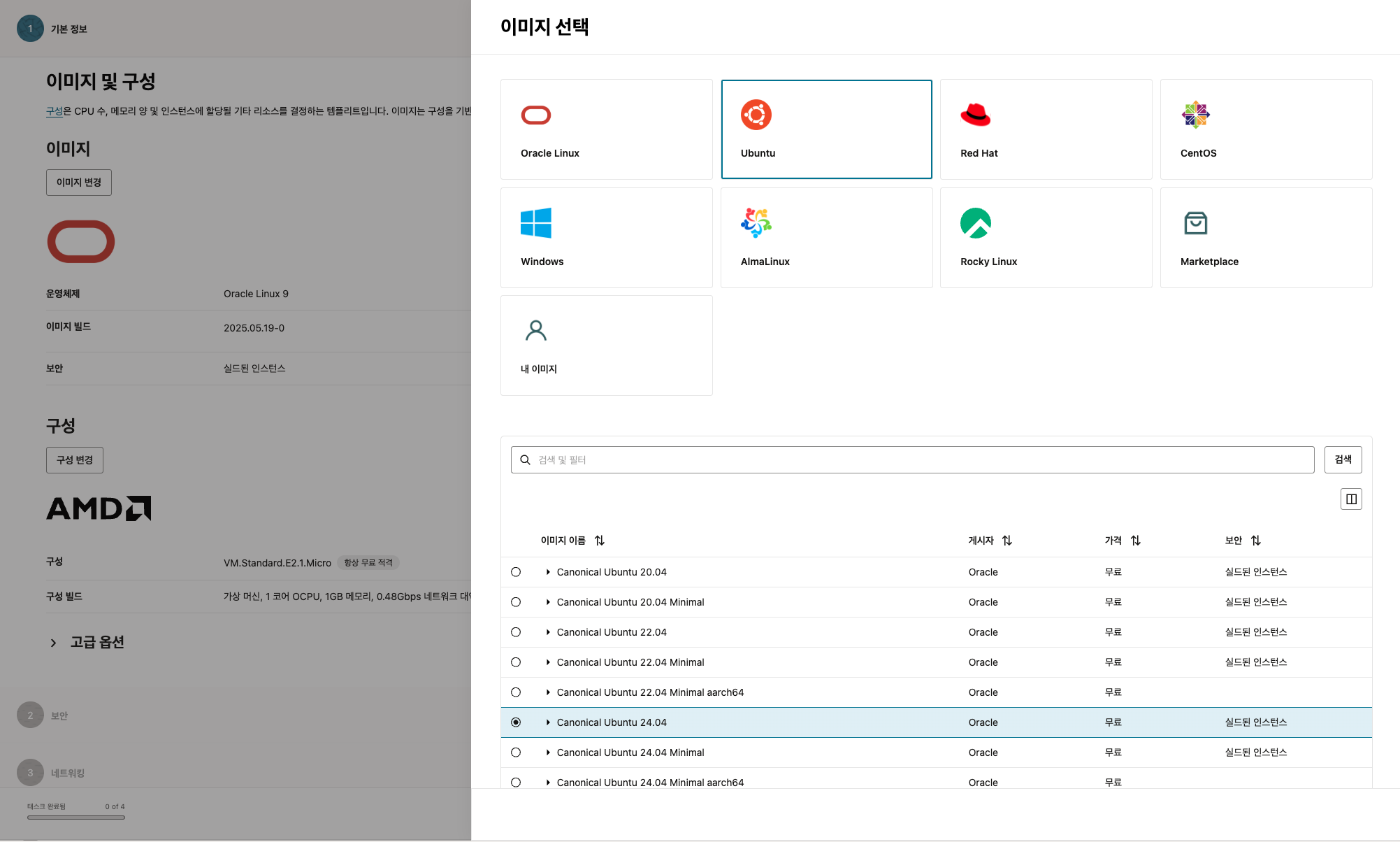Image resolution: width=1400 pixels, height=842 pixels.
Task: Click Oracle Linux 9 operating system value
Action: 256,294
